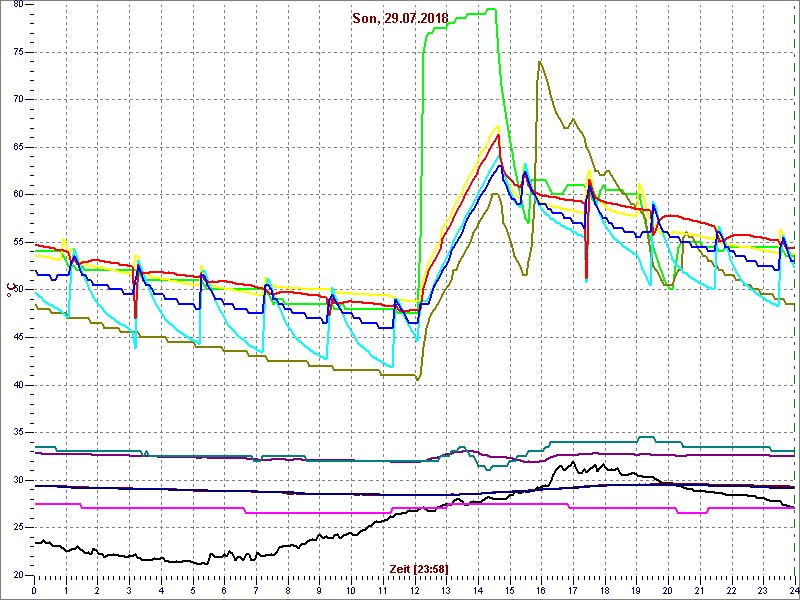Click the 80 temperature axis label
Image resolution: width=800 pixels, height=600 pixels.
[x=18, y=5]
